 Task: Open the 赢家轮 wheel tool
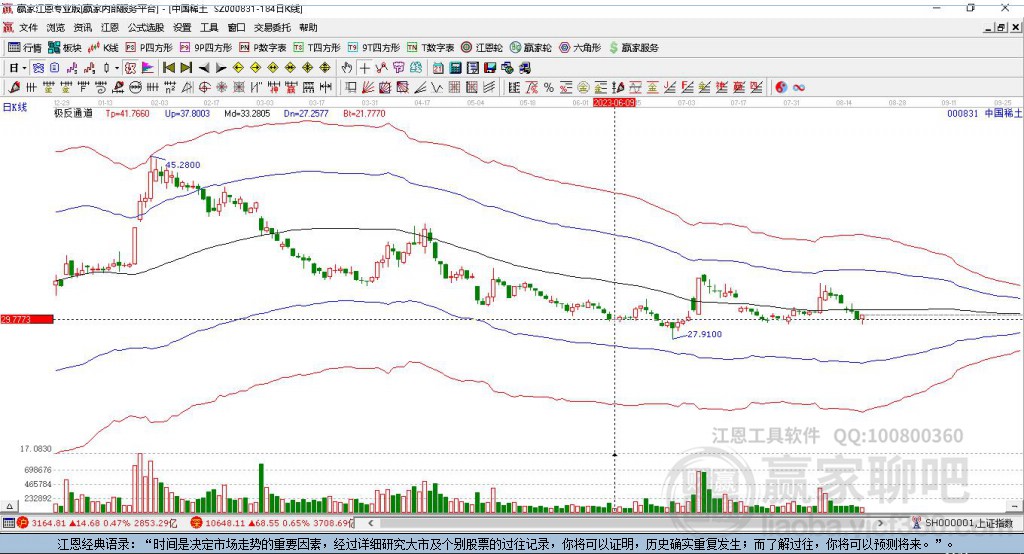point(530,48)
